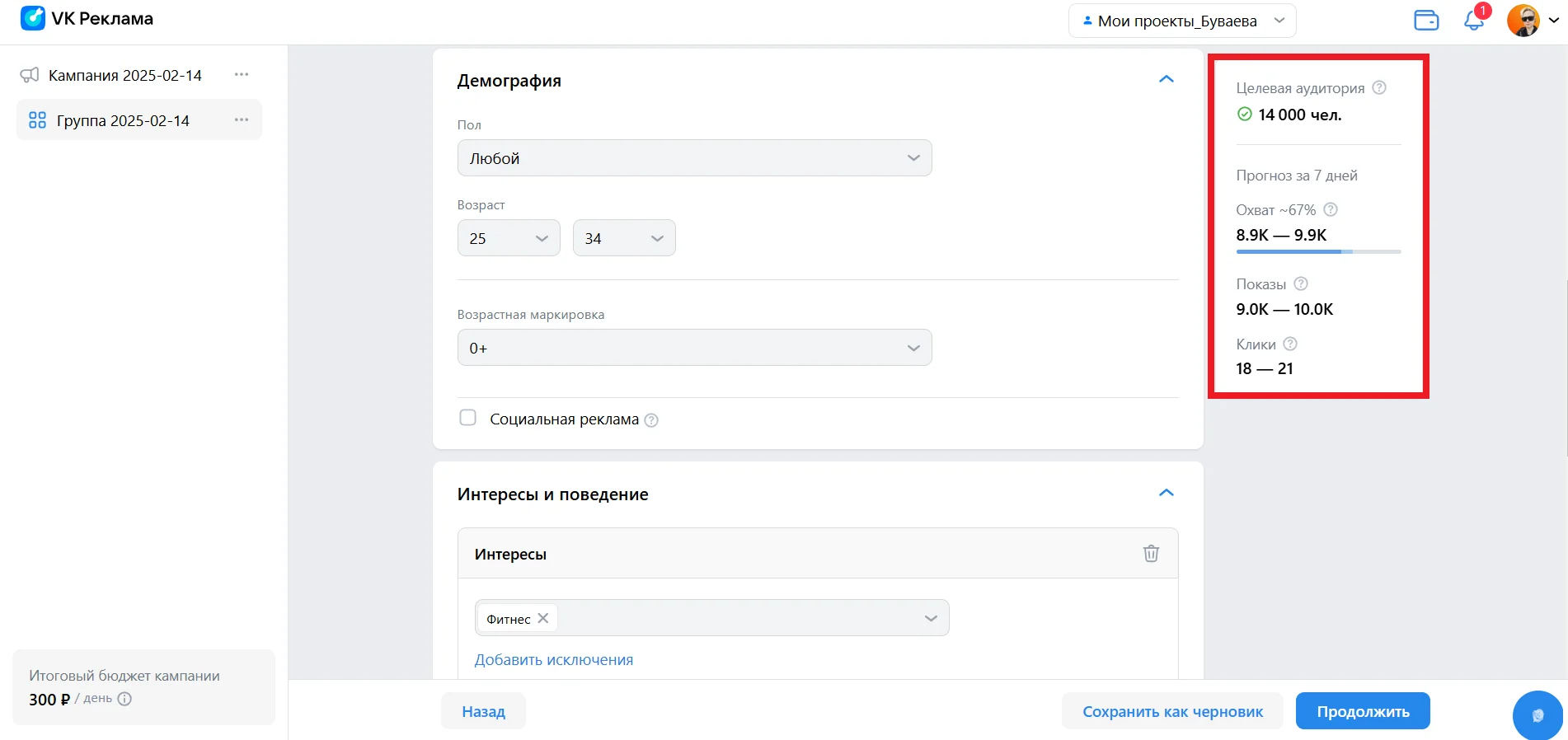Collapse the Демография section
This screenshot has width=1568, height=740.
click(1166, 80)
